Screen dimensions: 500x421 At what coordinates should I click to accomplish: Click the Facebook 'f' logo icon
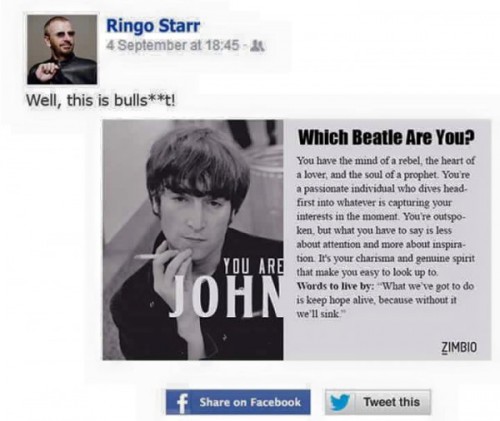pyautogui.click(x=182, y=402)
